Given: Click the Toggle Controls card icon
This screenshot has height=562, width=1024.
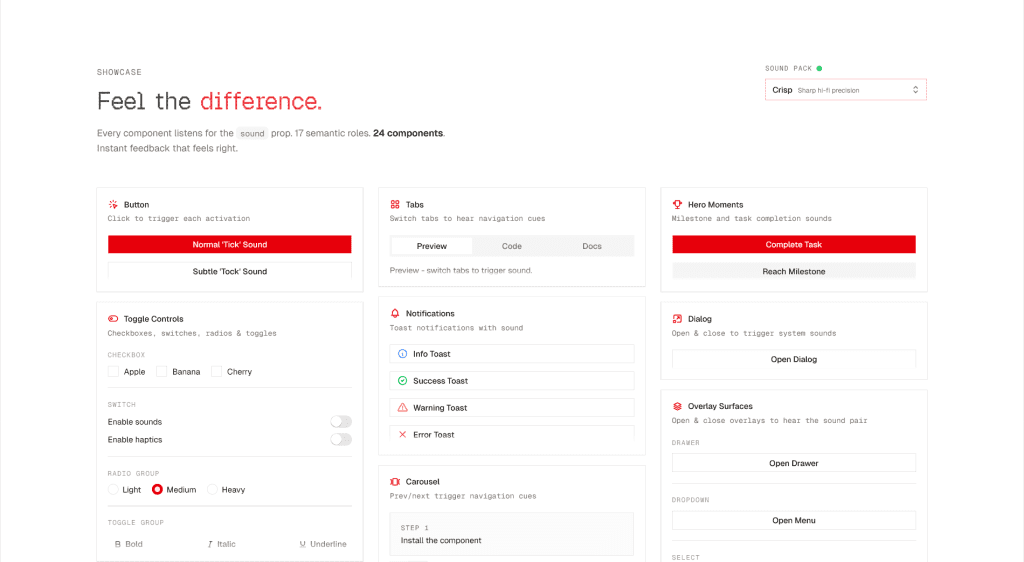Looking at the screenshot, I should pyautogui.click(x=113, y=319).
